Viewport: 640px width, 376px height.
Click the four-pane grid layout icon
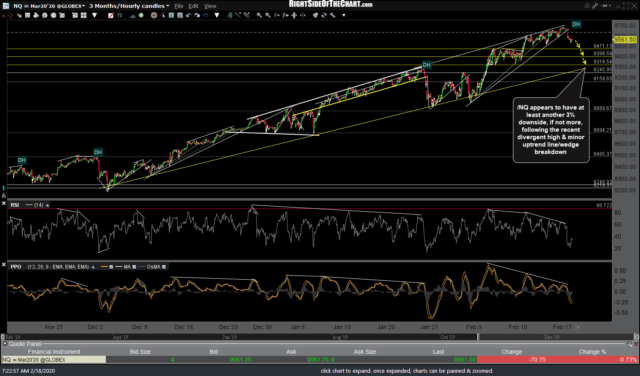84,16
